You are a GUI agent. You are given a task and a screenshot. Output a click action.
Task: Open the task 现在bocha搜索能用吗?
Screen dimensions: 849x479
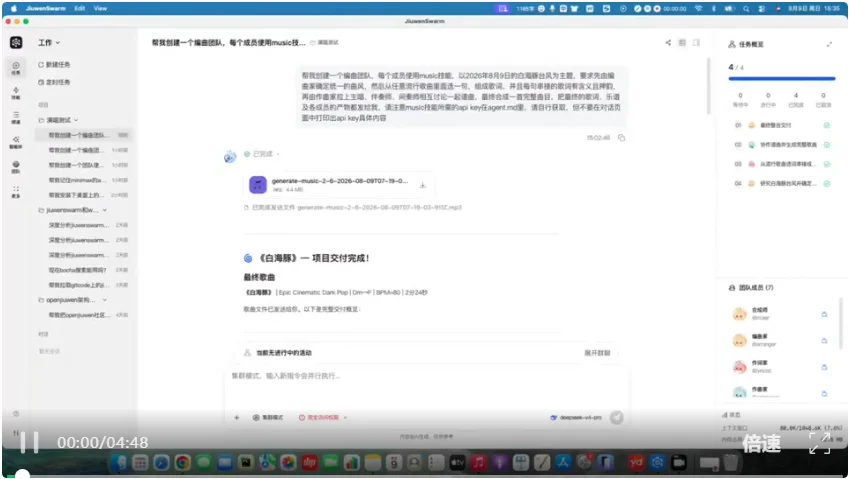pyautogui.click(x=83, y=270)
